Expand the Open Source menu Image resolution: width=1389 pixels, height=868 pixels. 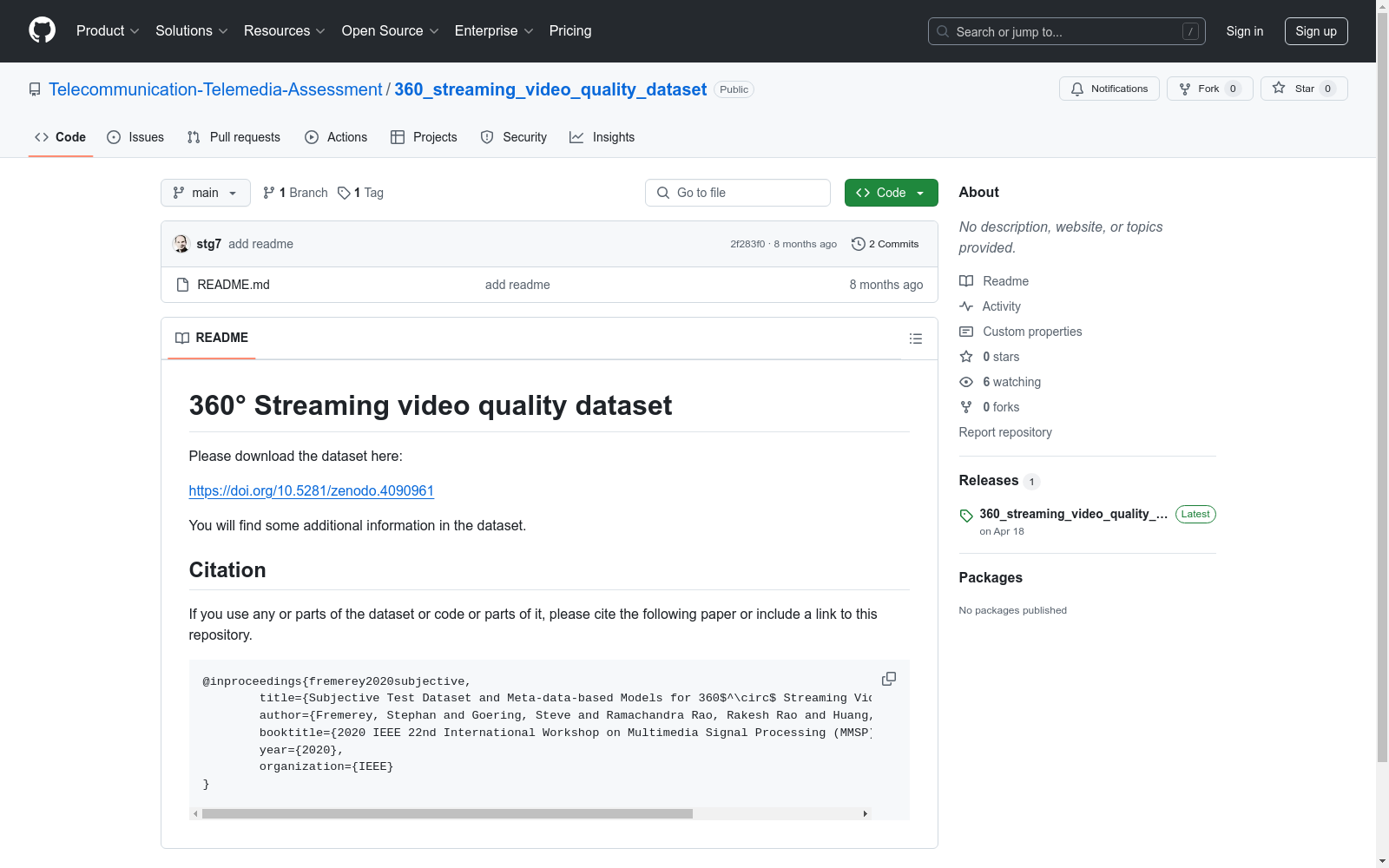coord(391,31)
